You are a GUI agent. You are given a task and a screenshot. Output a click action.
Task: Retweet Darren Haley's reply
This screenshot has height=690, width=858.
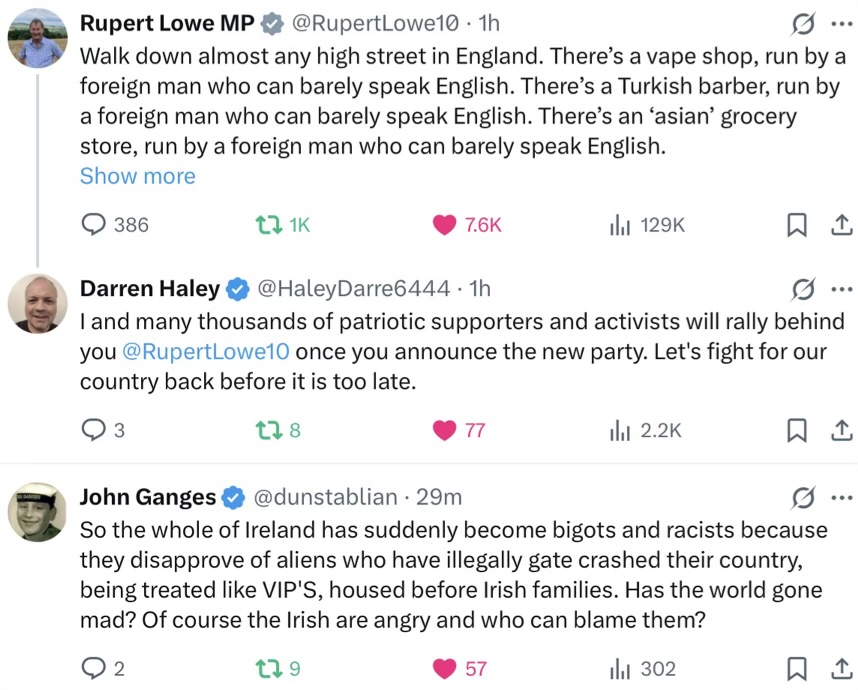coord(278,430)
